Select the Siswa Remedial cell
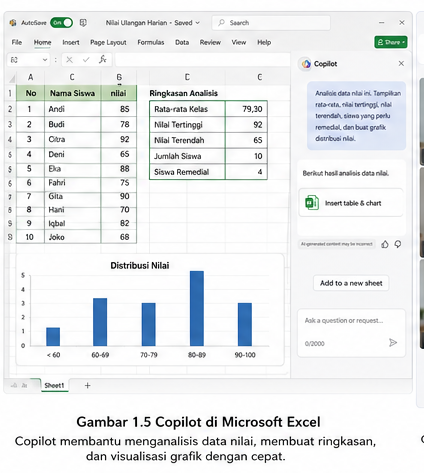 pyautogui.click(x=187, y=172)
